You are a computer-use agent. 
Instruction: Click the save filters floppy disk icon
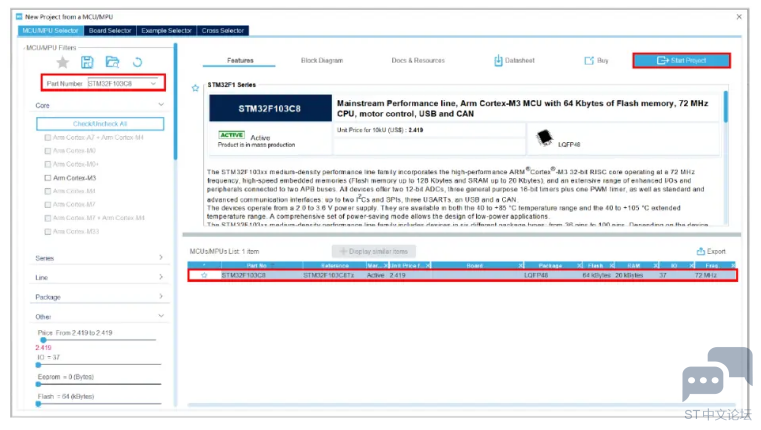point(87,62)
